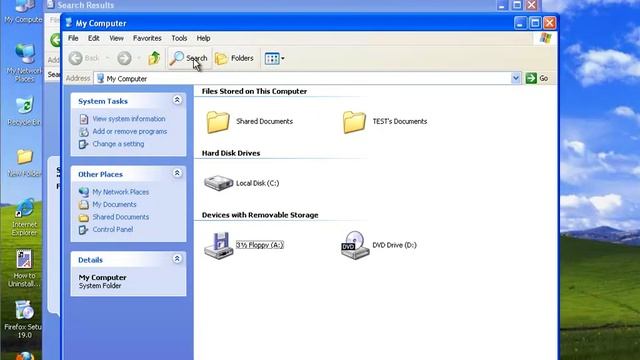Open My Network Places link

120,192
